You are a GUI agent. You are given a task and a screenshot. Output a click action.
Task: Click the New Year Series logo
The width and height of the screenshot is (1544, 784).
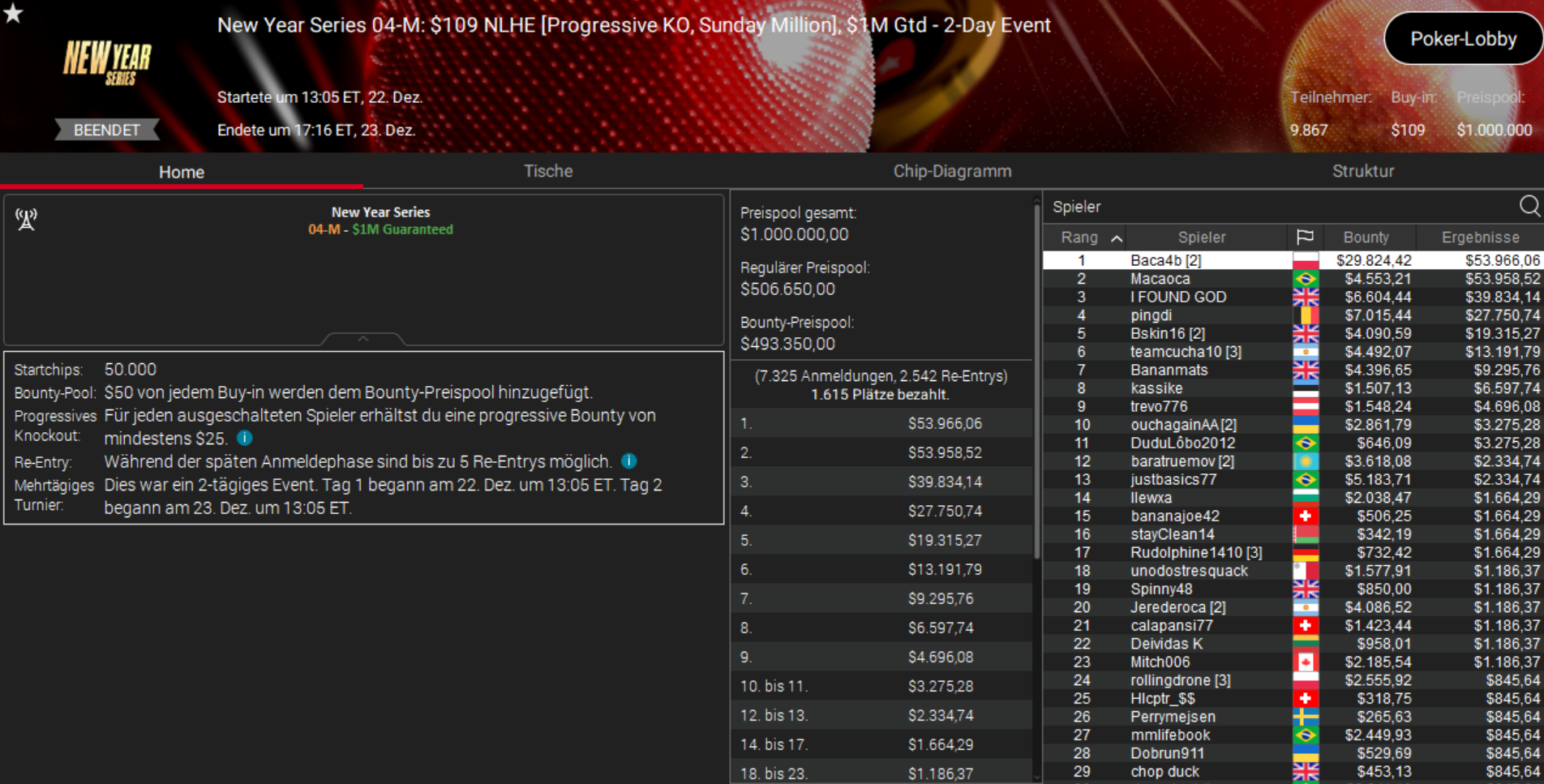[x=108, y=62]
